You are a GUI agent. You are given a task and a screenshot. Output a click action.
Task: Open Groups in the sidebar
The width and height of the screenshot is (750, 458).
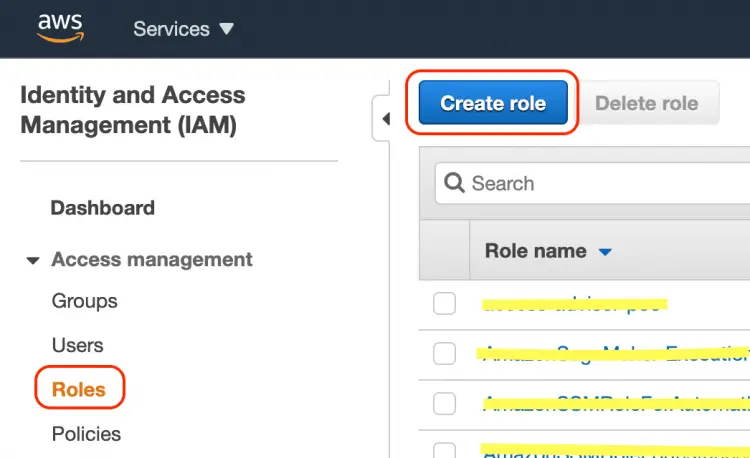point(85,301)
